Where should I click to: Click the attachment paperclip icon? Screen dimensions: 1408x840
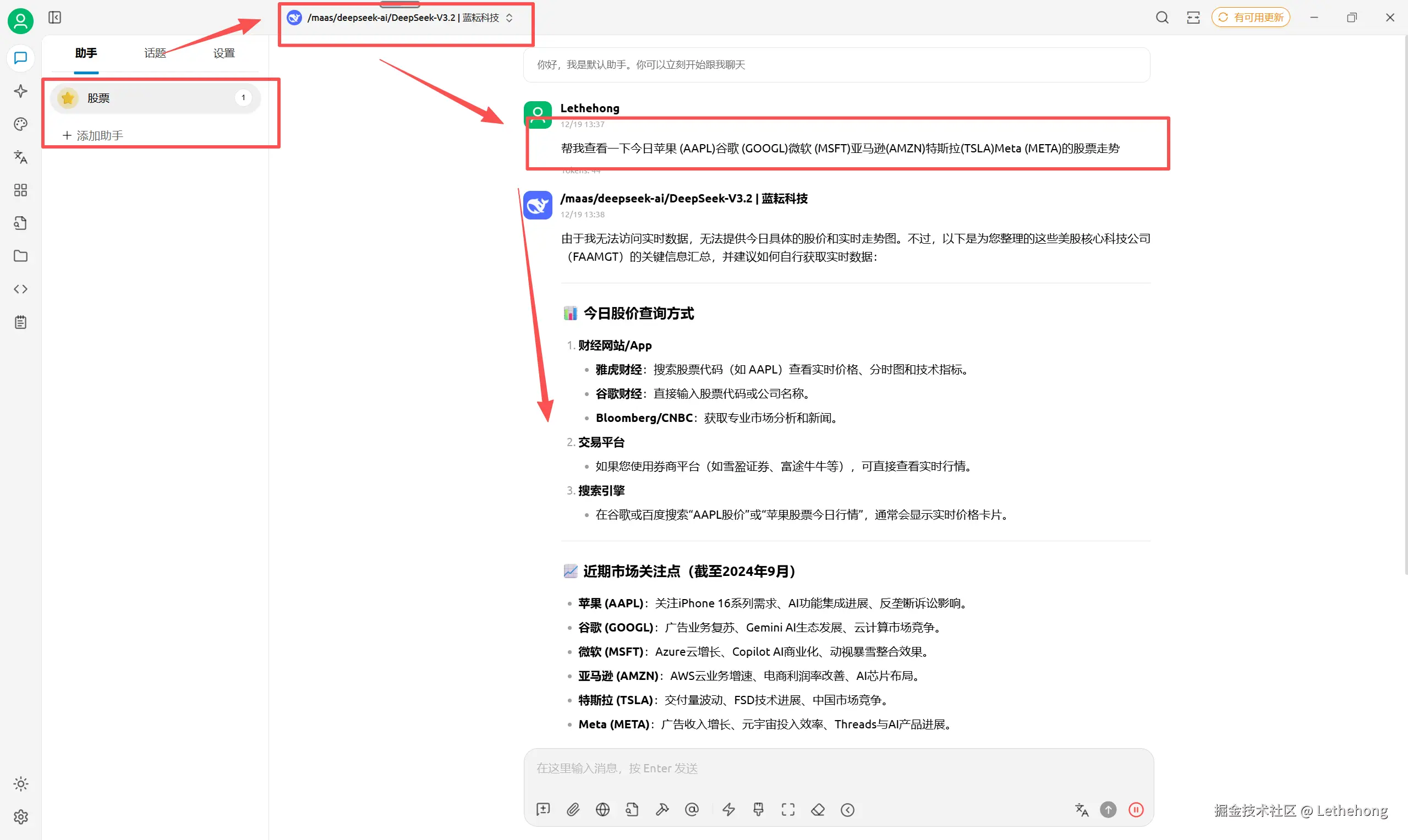pos(573,809)
